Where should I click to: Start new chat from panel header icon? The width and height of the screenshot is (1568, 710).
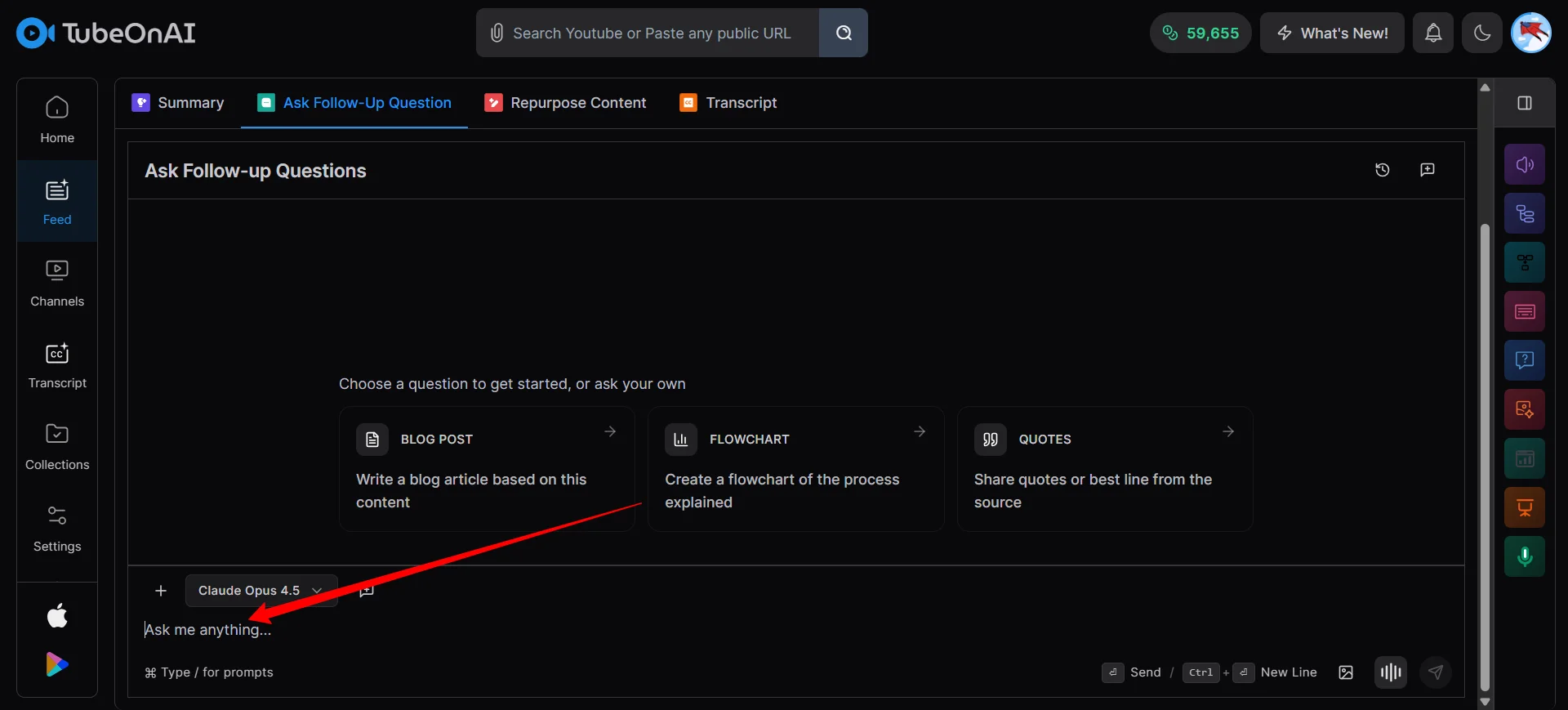pos(1428,170)
